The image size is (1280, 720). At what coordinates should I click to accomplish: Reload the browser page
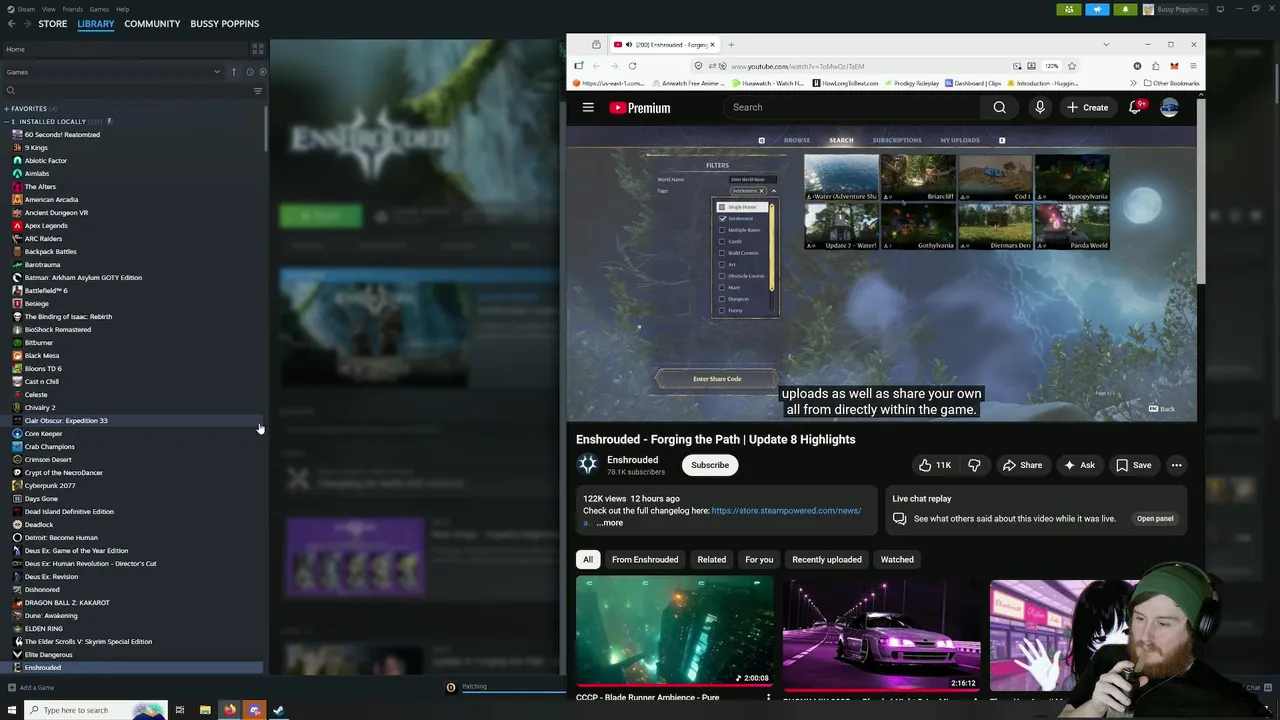[632, 66]
